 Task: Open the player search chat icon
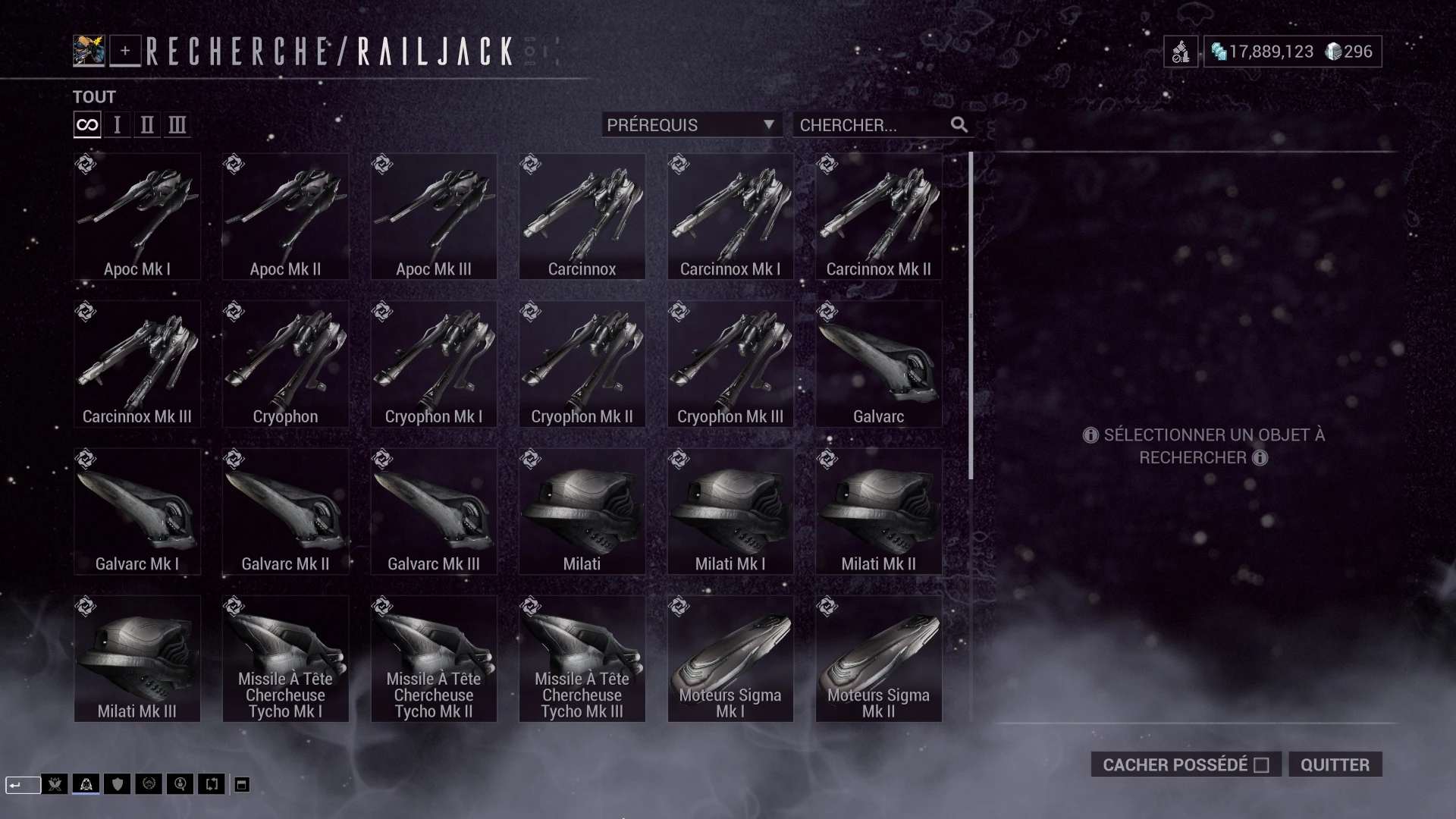click(180, 784)
